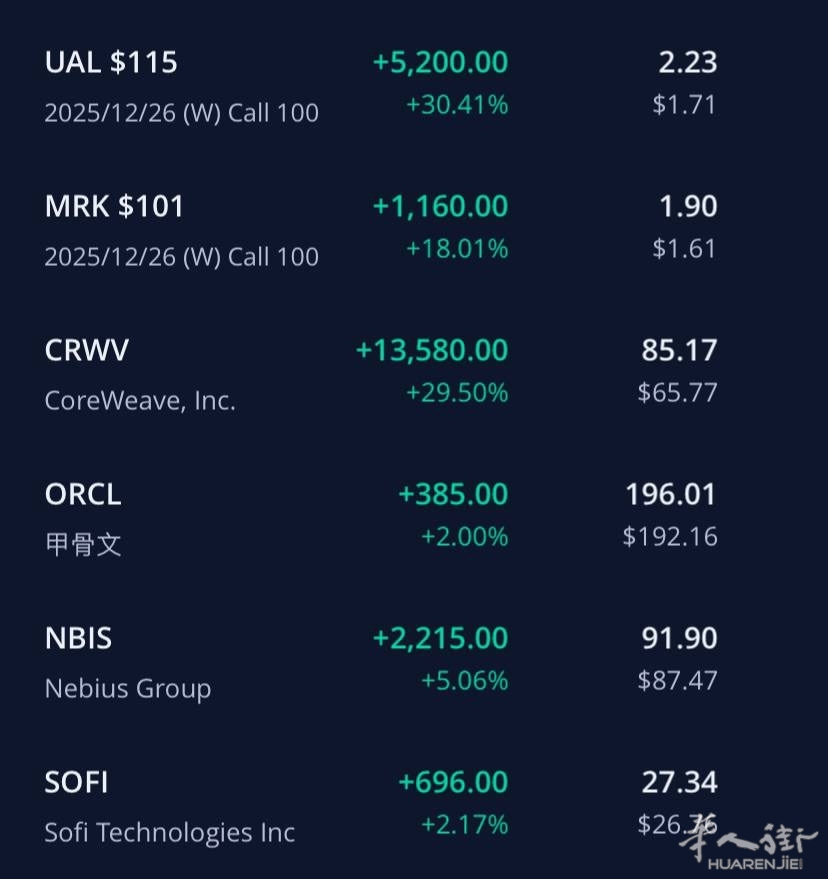Open the CRWV stock position
828x879 pixels.
coord(87,350)
